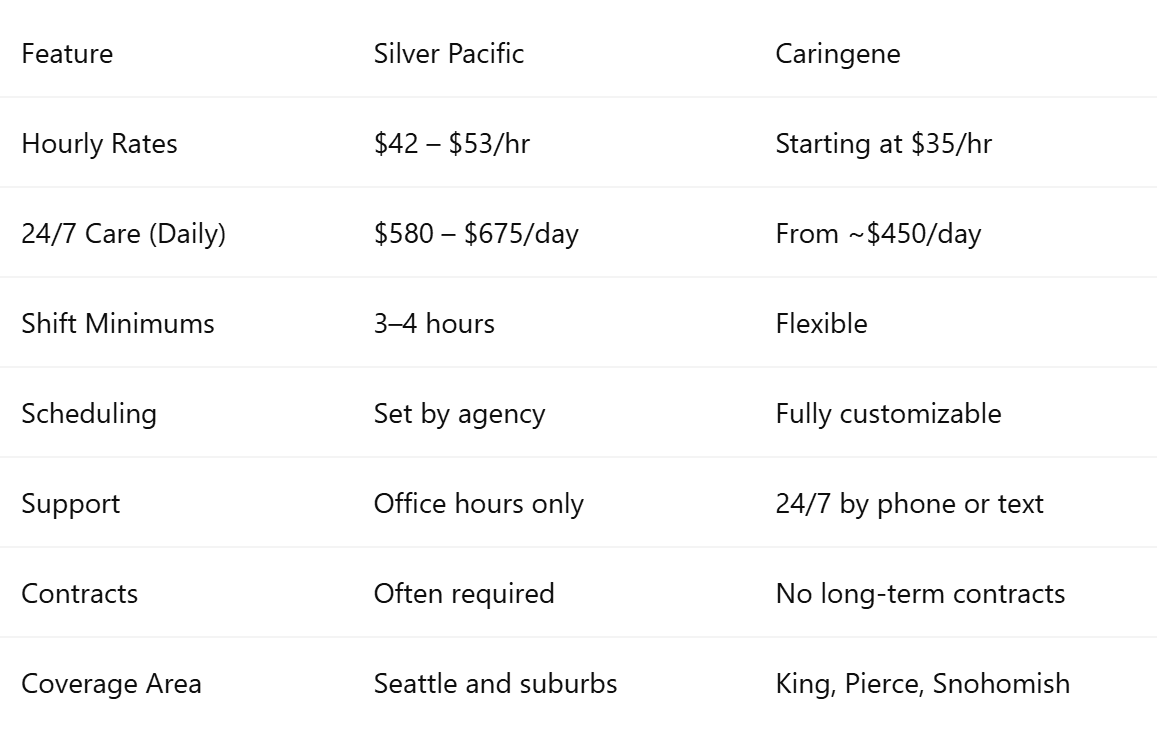The height and width of the screenshot is (755, 1174).
Task: Click the King, Pierce, Snohomish cell
Action: coord(923,684)
